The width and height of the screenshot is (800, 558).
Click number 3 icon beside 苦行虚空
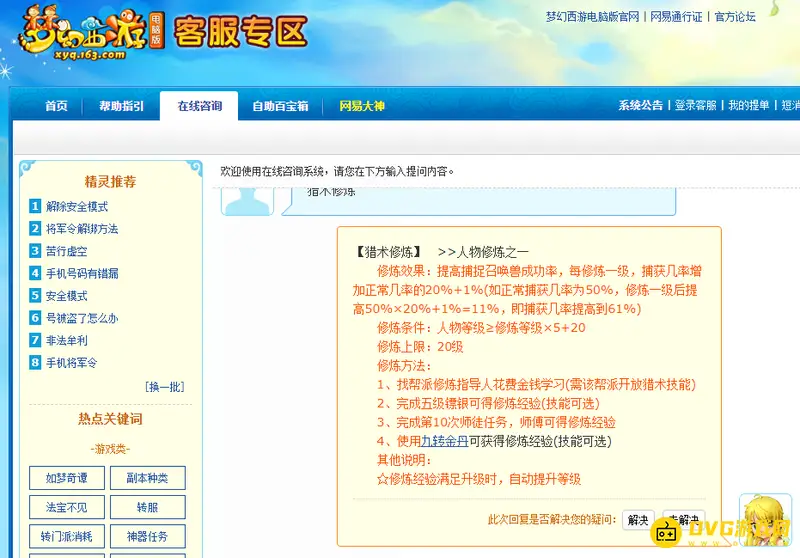[35, 251]
